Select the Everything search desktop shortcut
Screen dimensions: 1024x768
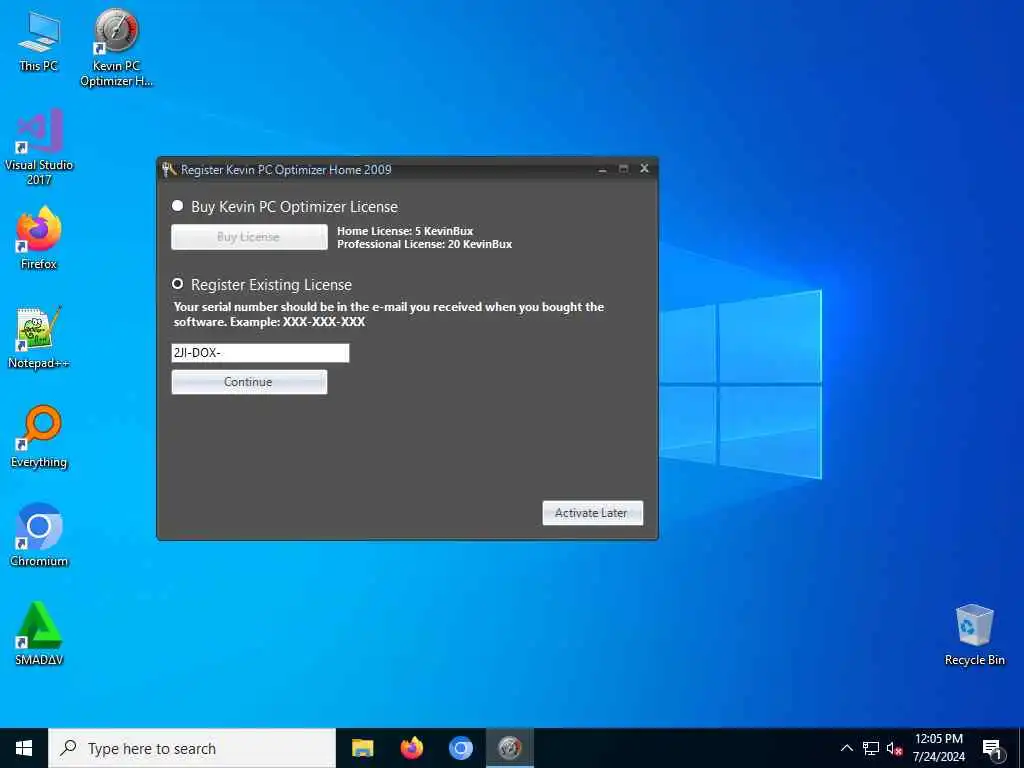coord(39,437)
